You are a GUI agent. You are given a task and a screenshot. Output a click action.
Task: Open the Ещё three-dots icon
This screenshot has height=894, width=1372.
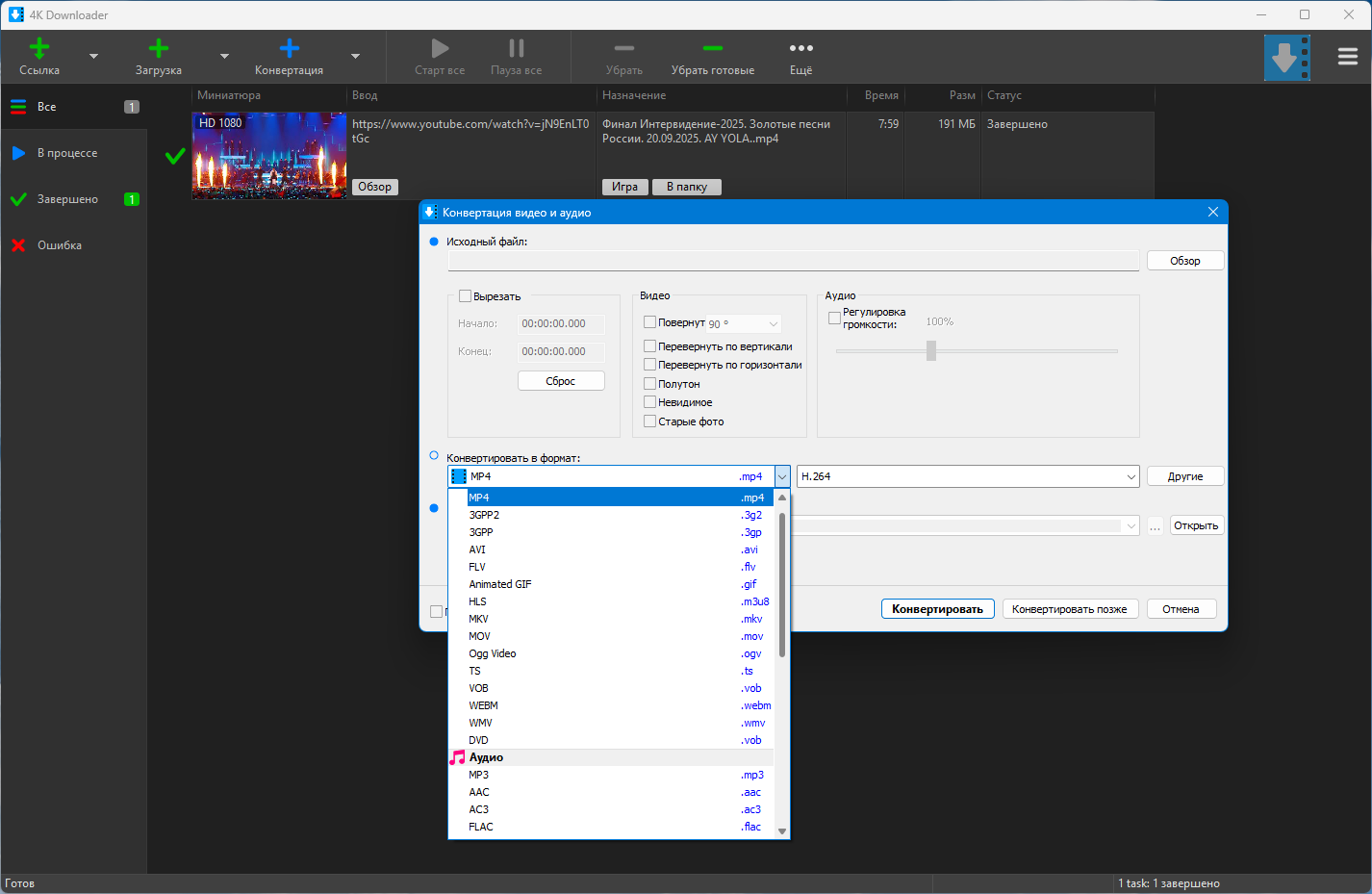(x=800, y=49)
